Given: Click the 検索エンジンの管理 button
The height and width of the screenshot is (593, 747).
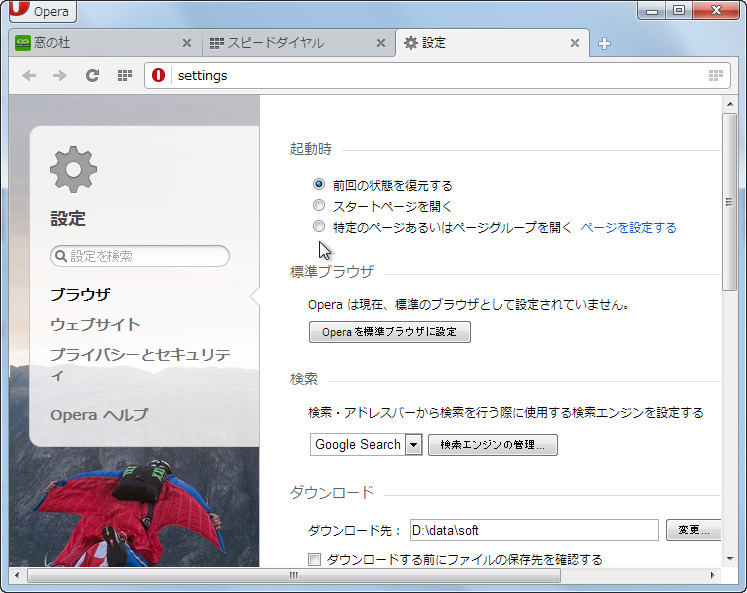Looking at the screenshot, I should coord(493,445).
